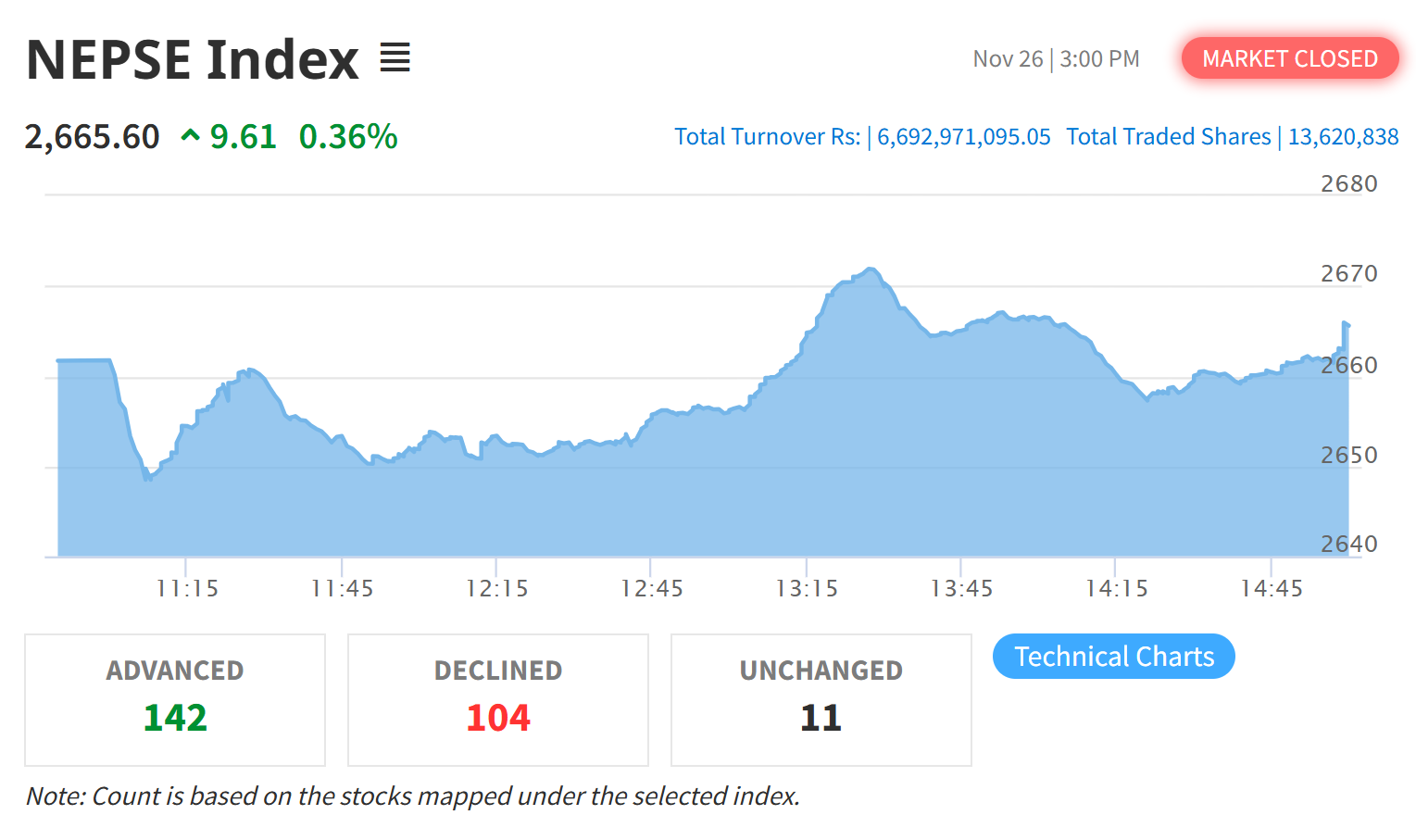Click the green up-arrow change indicator
This screenshot has height=840, width=1416.
click(x=190, y=136)
